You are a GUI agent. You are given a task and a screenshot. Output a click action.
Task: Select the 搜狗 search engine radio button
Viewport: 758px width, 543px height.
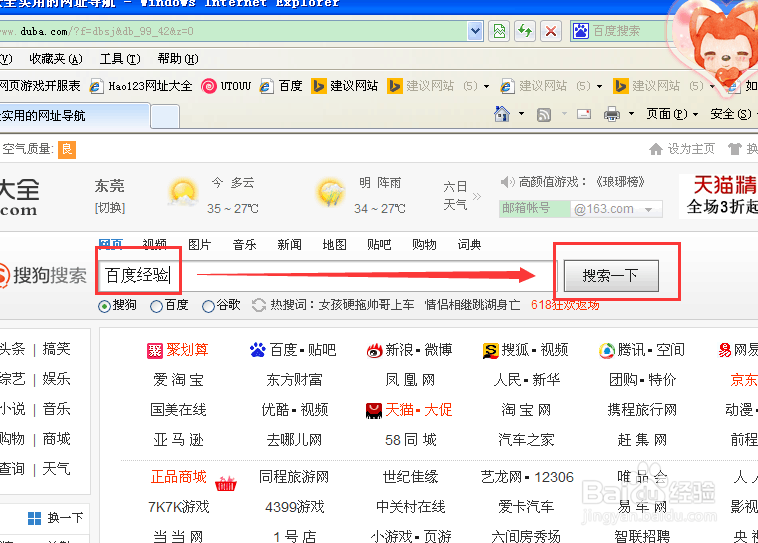(x=104, y=306)
